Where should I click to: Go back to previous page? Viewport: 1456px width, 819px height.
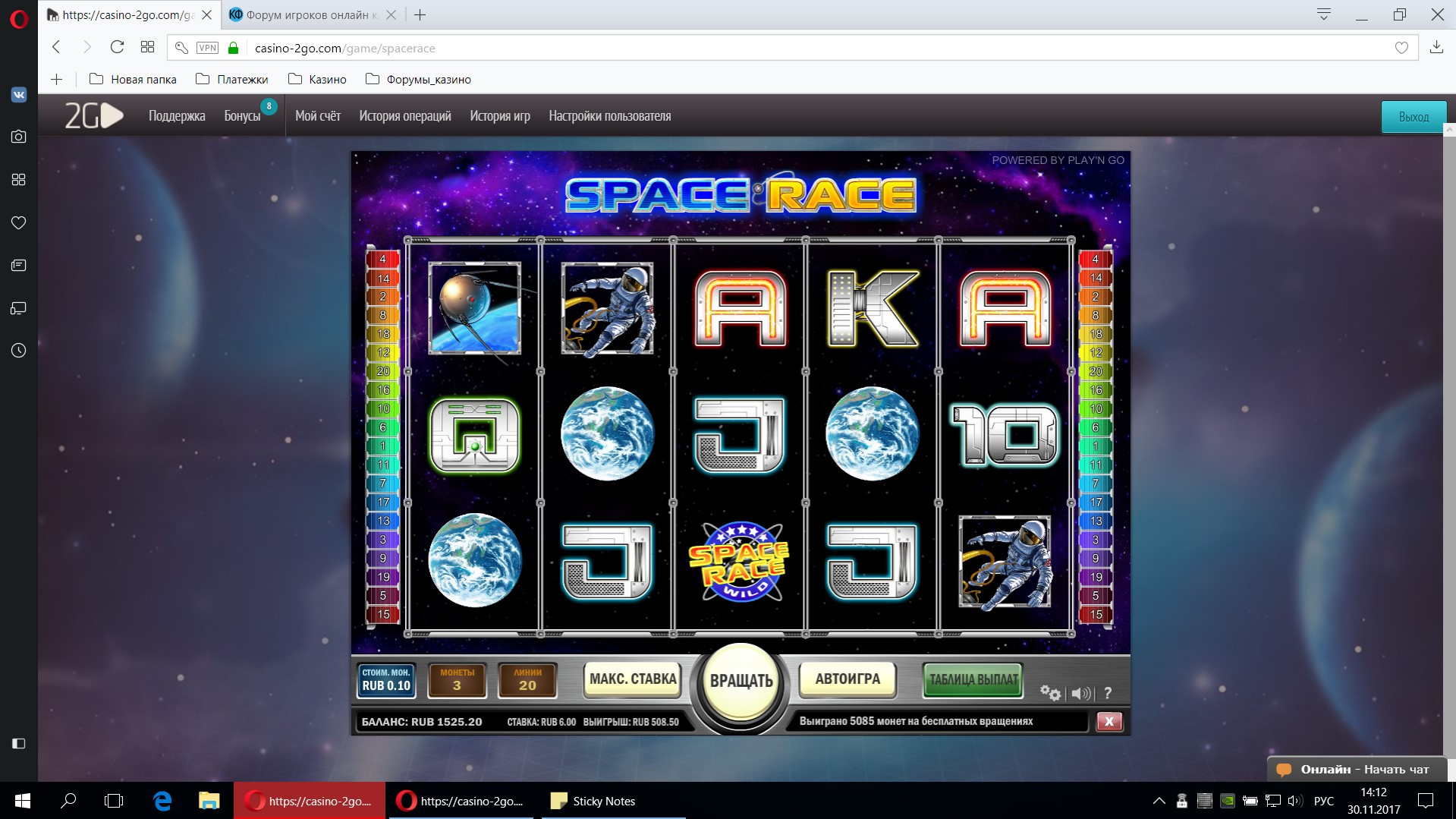click(x=56, y=47)
